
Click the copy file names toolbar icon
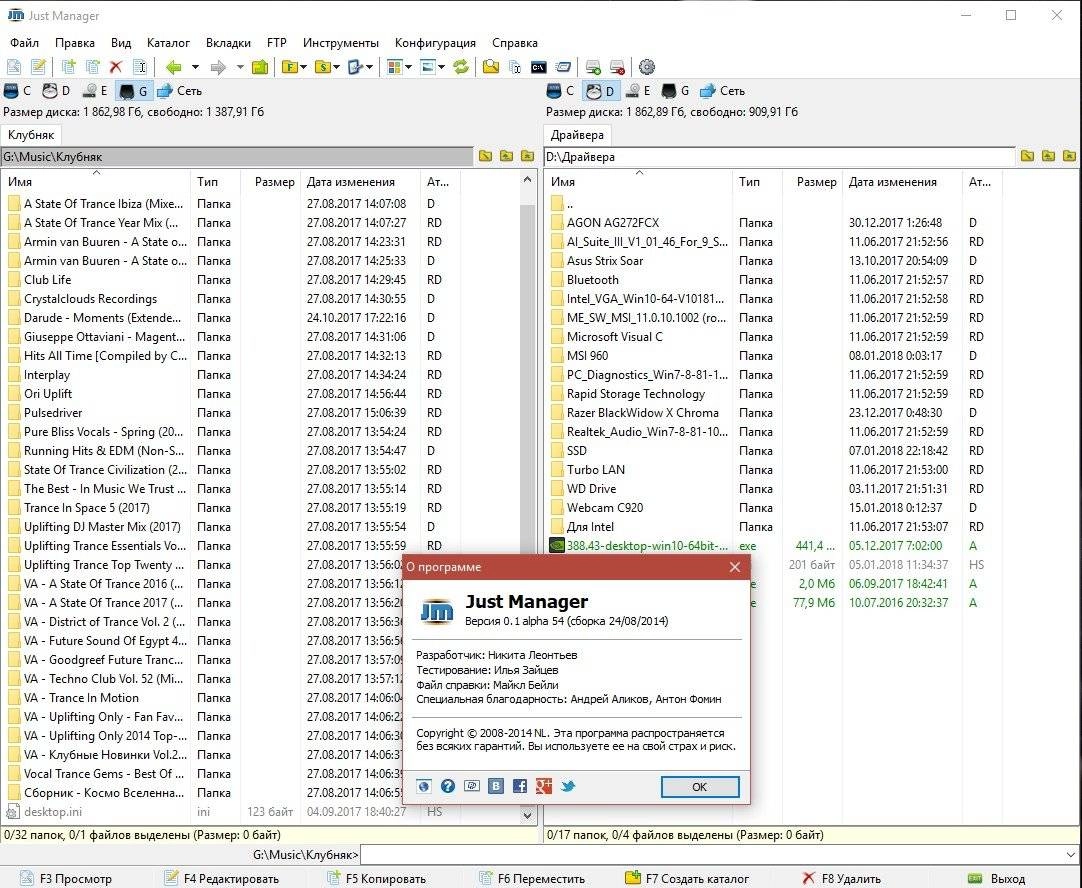coord(515,67)
